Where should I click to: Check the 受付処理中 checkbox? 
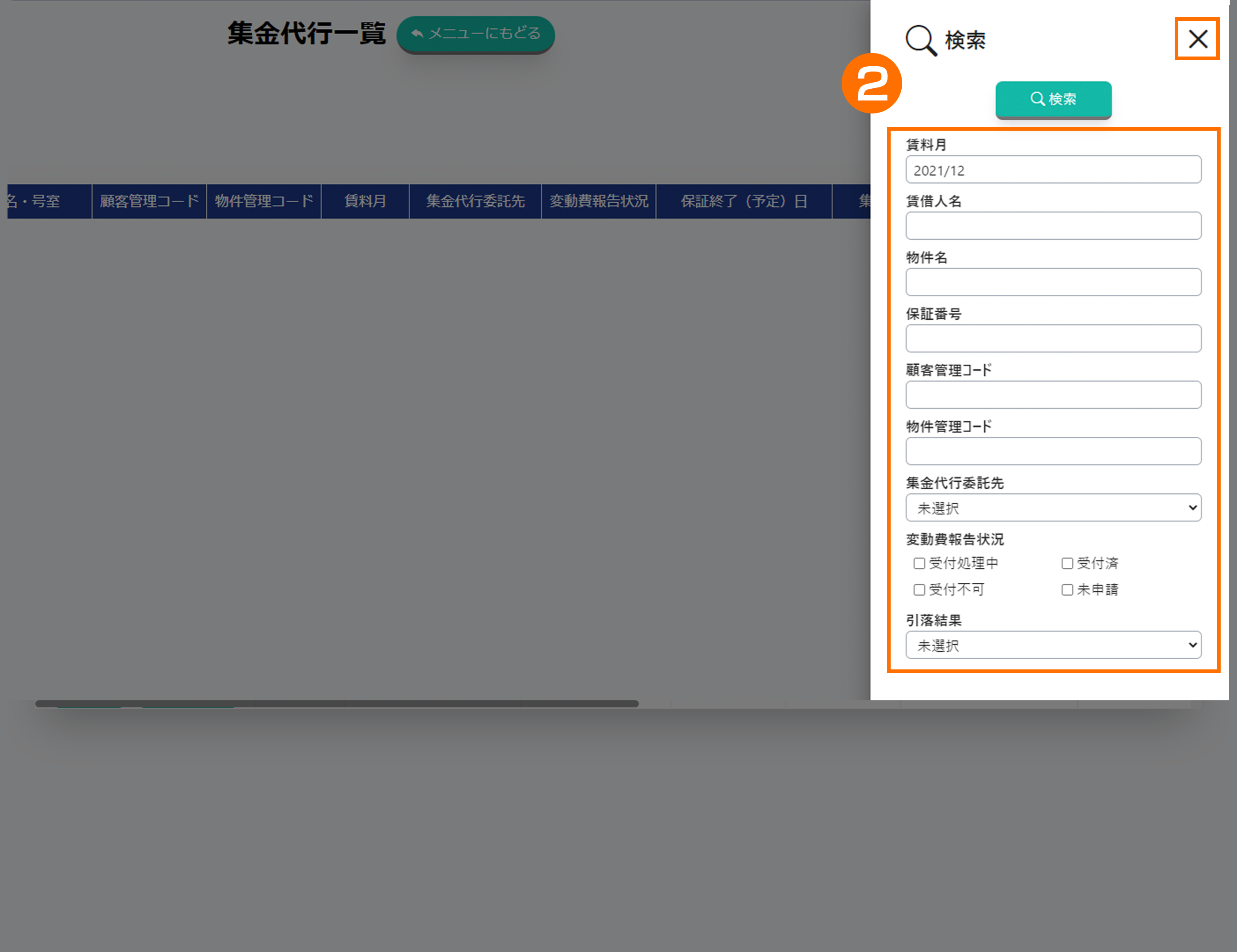(919, 563)
